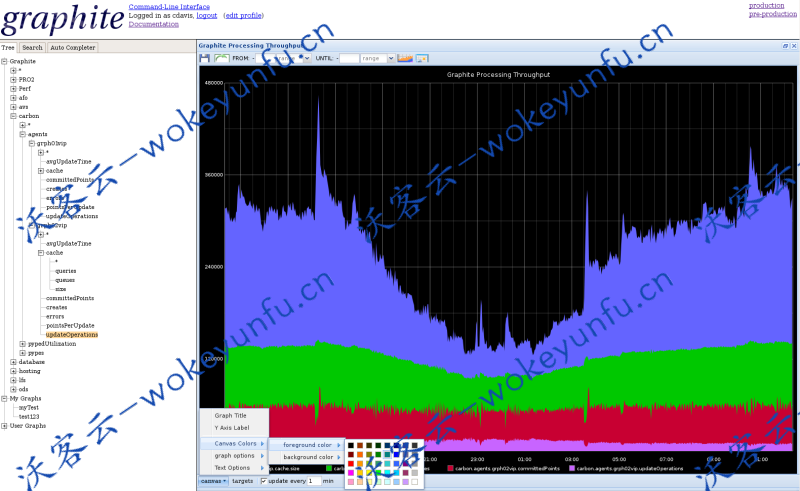Pick the white color swatch
Screen dimensions: 800x491
[415, 482]
